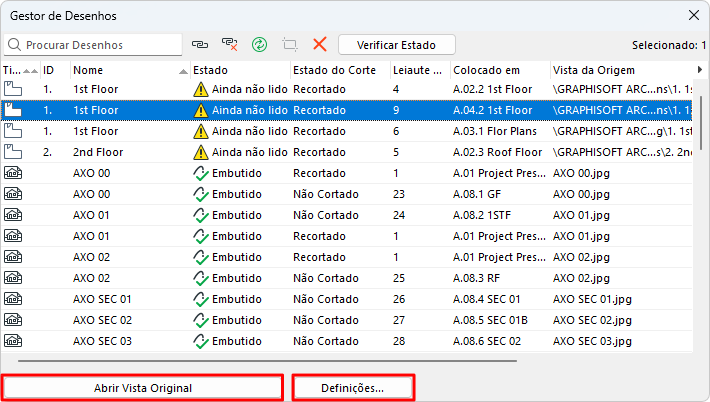Image resolution: width=710 pixels, height=402 pixels.
Task: Click the red Delete drawing icon
Action: [320, 44]
